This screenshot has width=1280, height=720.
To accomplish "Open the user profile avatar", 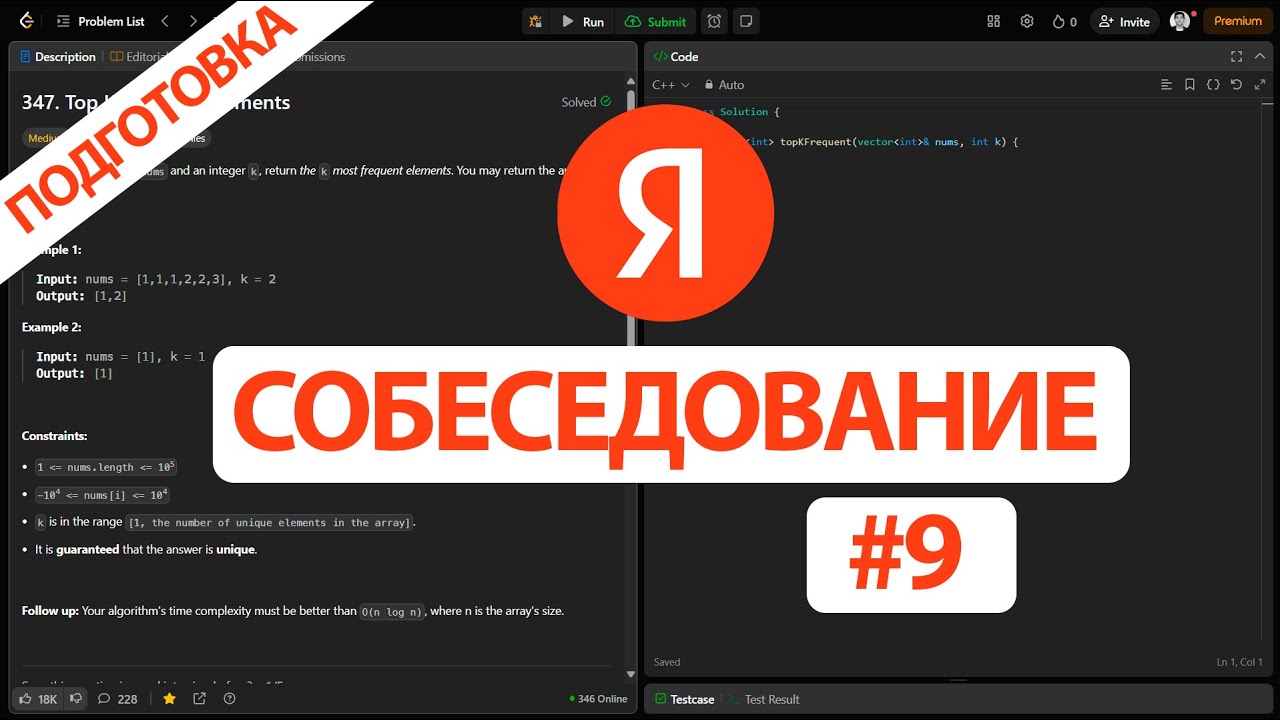I will click(1180, 21).
